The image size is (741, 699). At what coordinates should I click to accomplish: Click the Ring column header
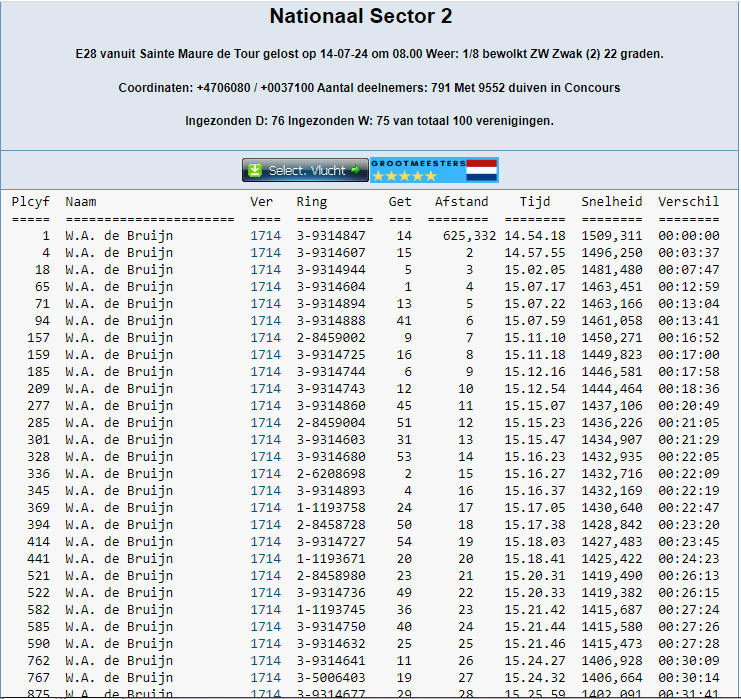[x=311, y=202]
